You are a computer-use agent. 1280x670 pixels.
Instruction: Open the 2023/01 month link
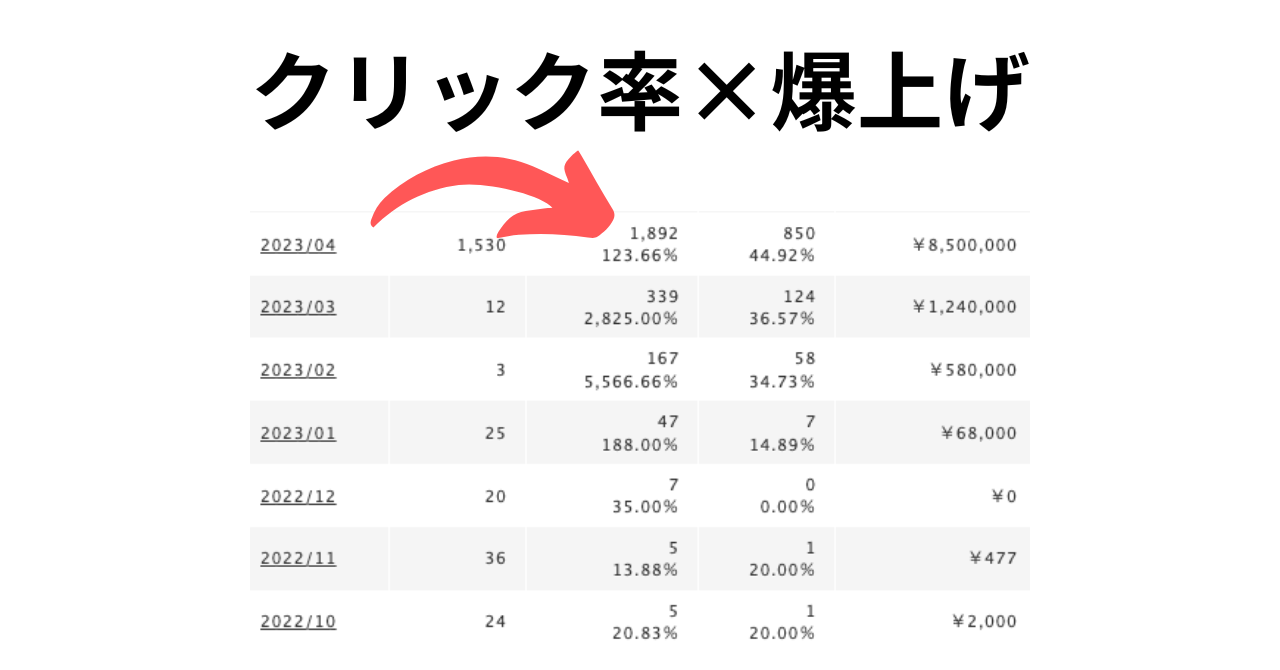[x=298, y=433]
